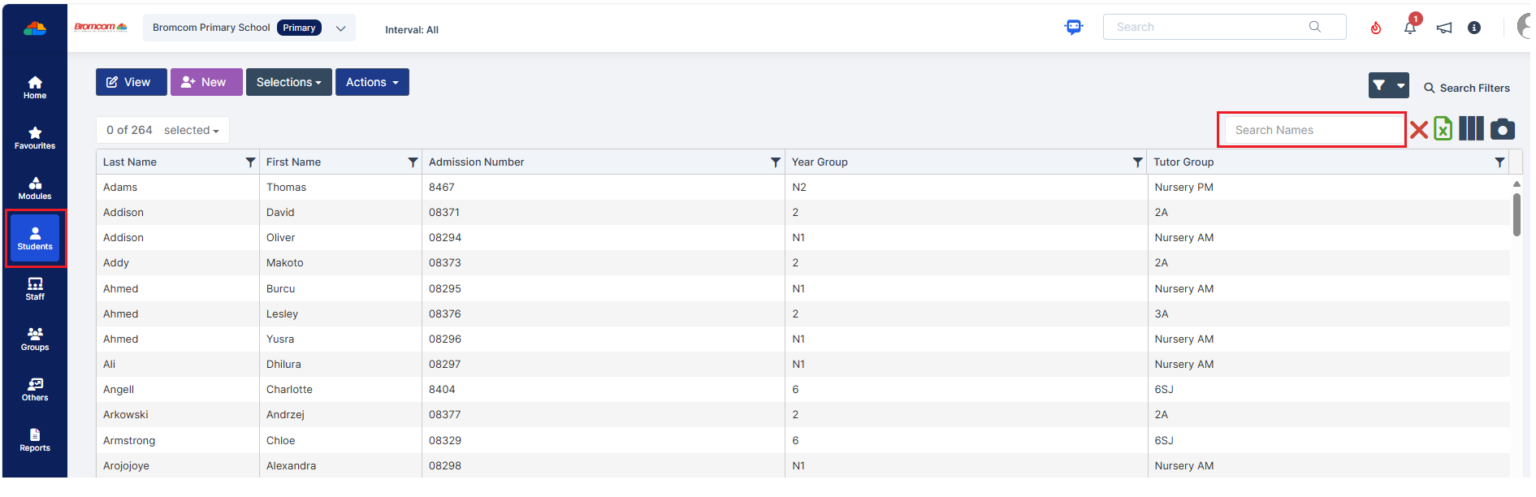This screenshot has height=497, width=1536.
Task: Toggle filter on Tutor Group column
Action: point(1499,162)
